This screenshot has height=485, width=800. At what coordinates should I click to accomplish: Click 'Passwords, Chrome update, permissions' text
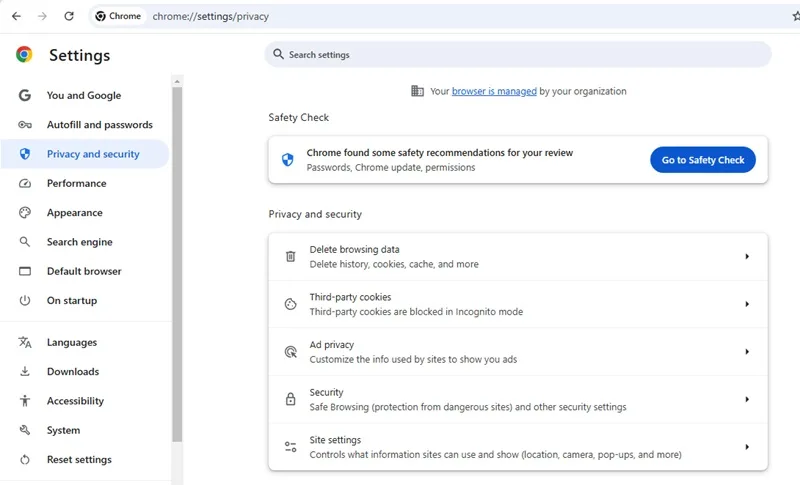391,167
